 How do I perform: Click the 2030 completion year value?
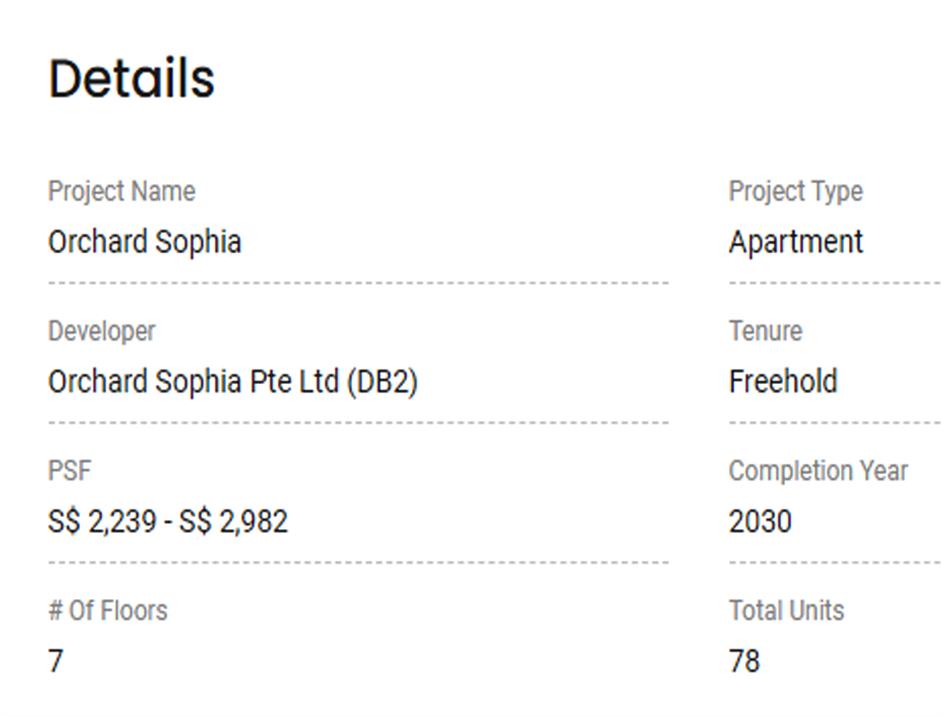(760, 522)
